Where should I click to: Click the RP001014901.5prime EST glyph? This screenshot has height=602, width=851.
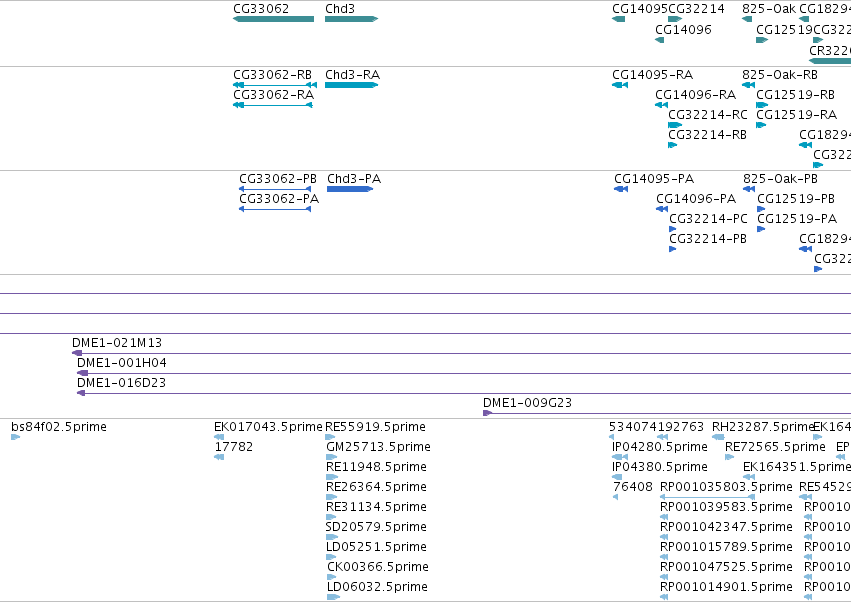(664, 597)
